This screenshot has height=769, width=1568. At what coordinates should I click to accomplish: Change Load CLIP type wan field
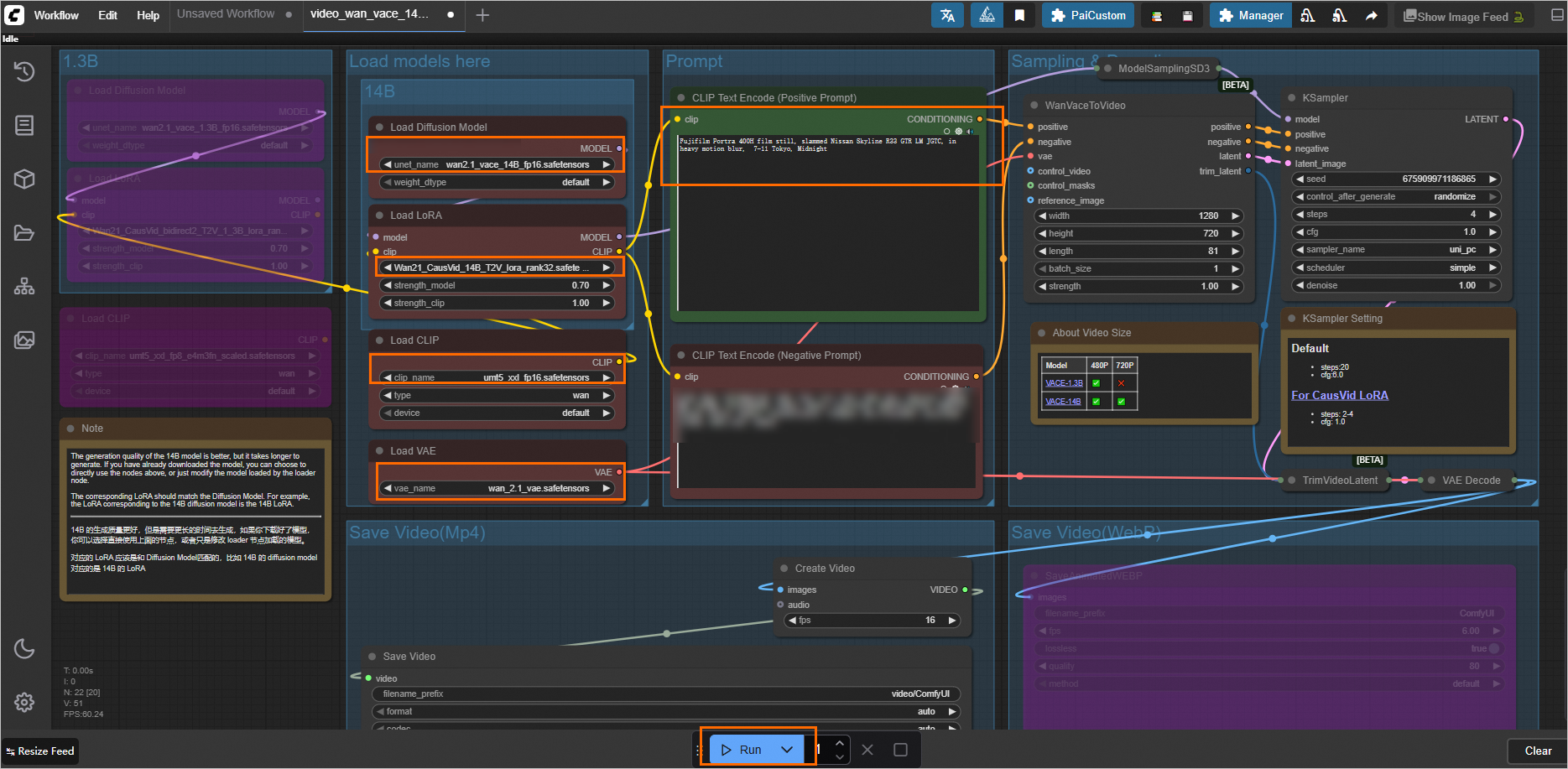click(497, 395)
